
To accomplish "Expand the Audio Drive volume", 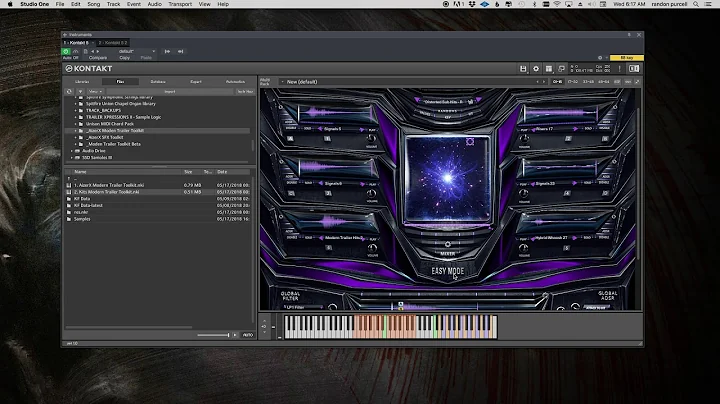I will tap(71, 151).
